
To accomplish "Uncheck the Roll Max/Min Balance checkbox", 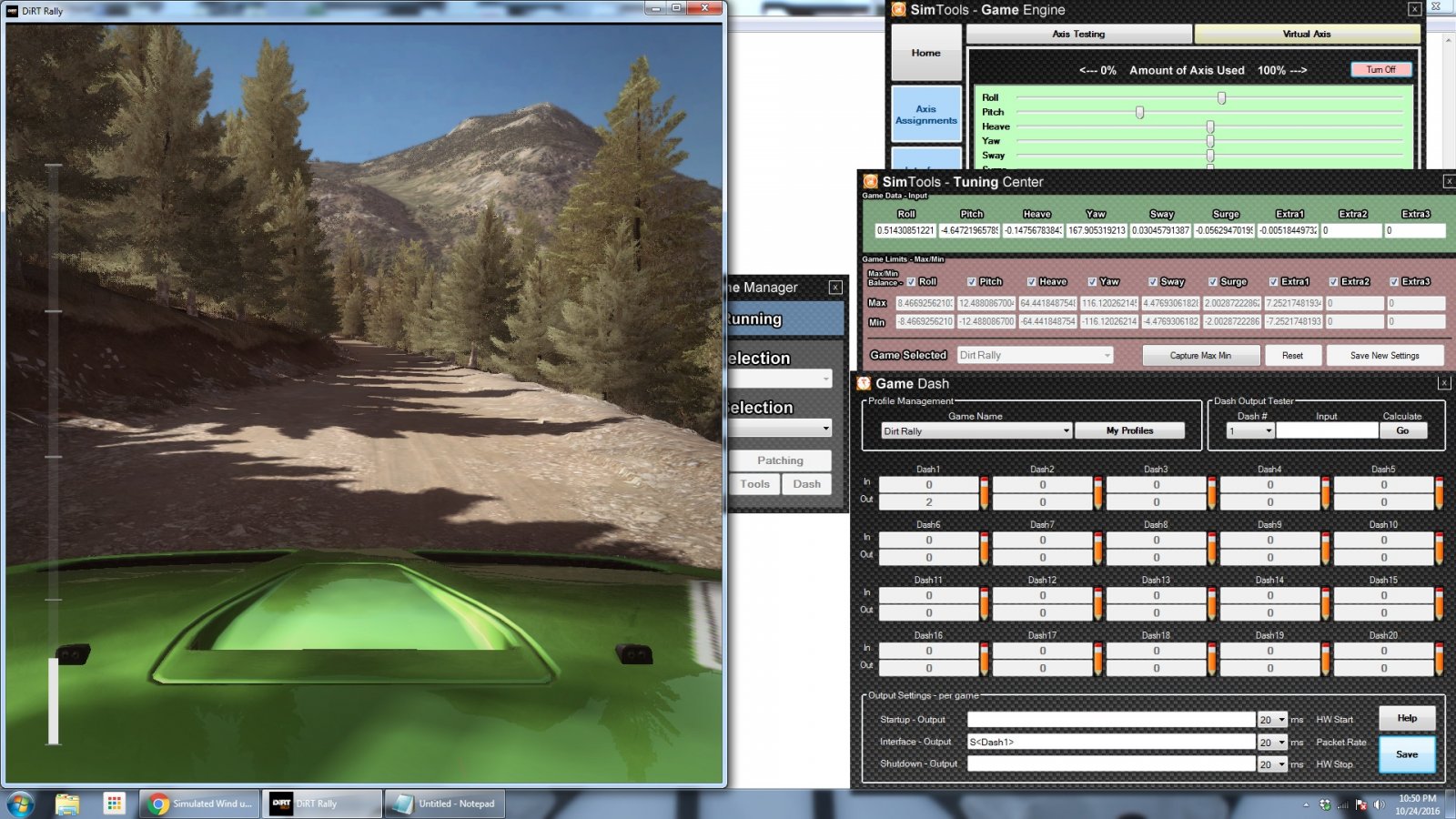I will click(x=911, y=282).
